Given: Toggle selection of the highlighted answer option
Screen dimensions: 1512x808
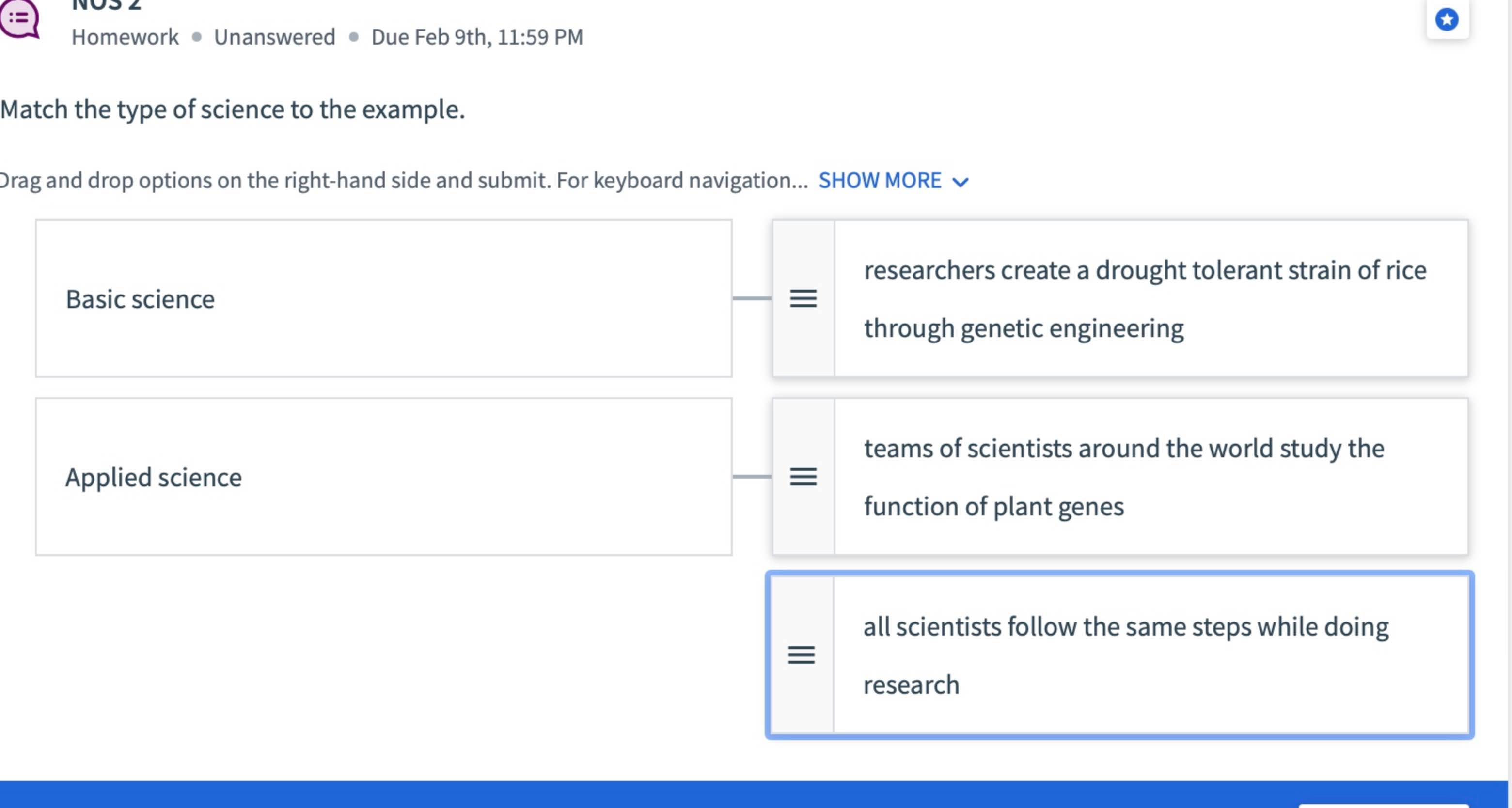Looking at the screenshot, I should [1115, 654].
